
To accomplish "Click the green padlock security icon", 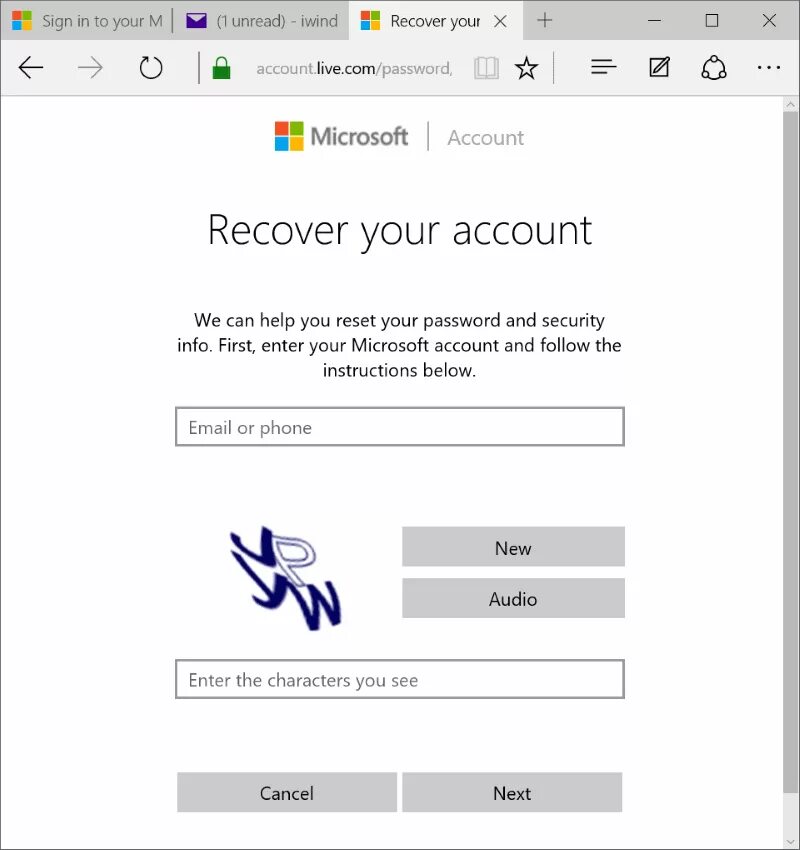I will [x=221, y=68].
